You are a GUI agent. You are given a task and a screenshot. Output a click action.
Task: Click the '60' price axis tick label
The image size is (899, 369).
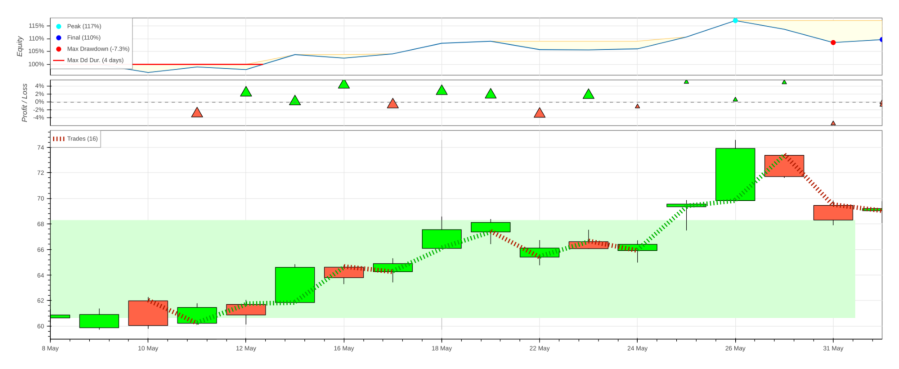[x=41, y=326]
